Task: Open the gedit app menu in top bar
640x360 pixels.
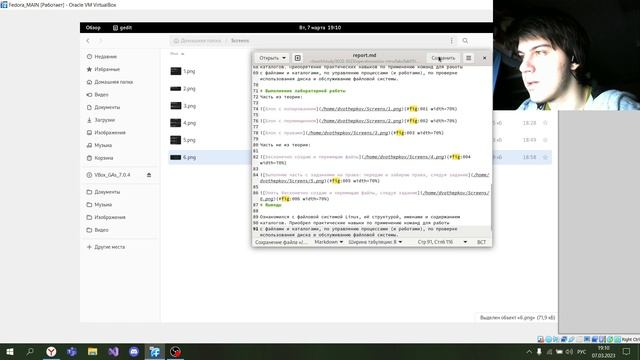Action: click(x=122, y=28)
